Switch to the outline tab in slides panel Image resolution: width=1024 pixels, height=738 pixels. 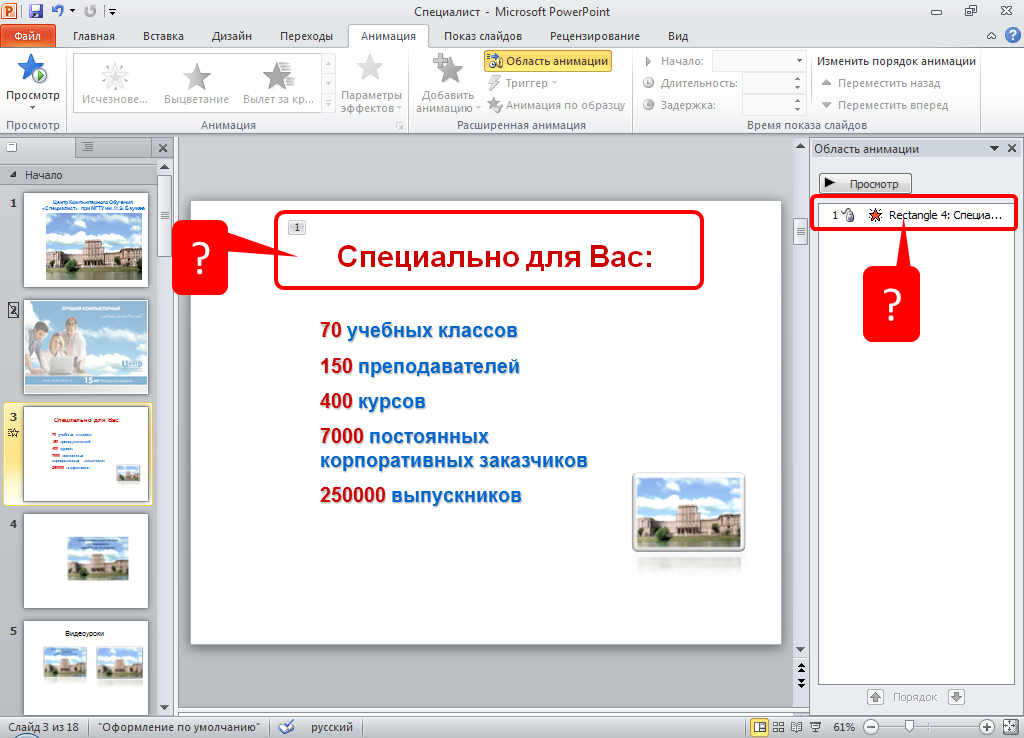pyautogui.click(x=87, y=147)
